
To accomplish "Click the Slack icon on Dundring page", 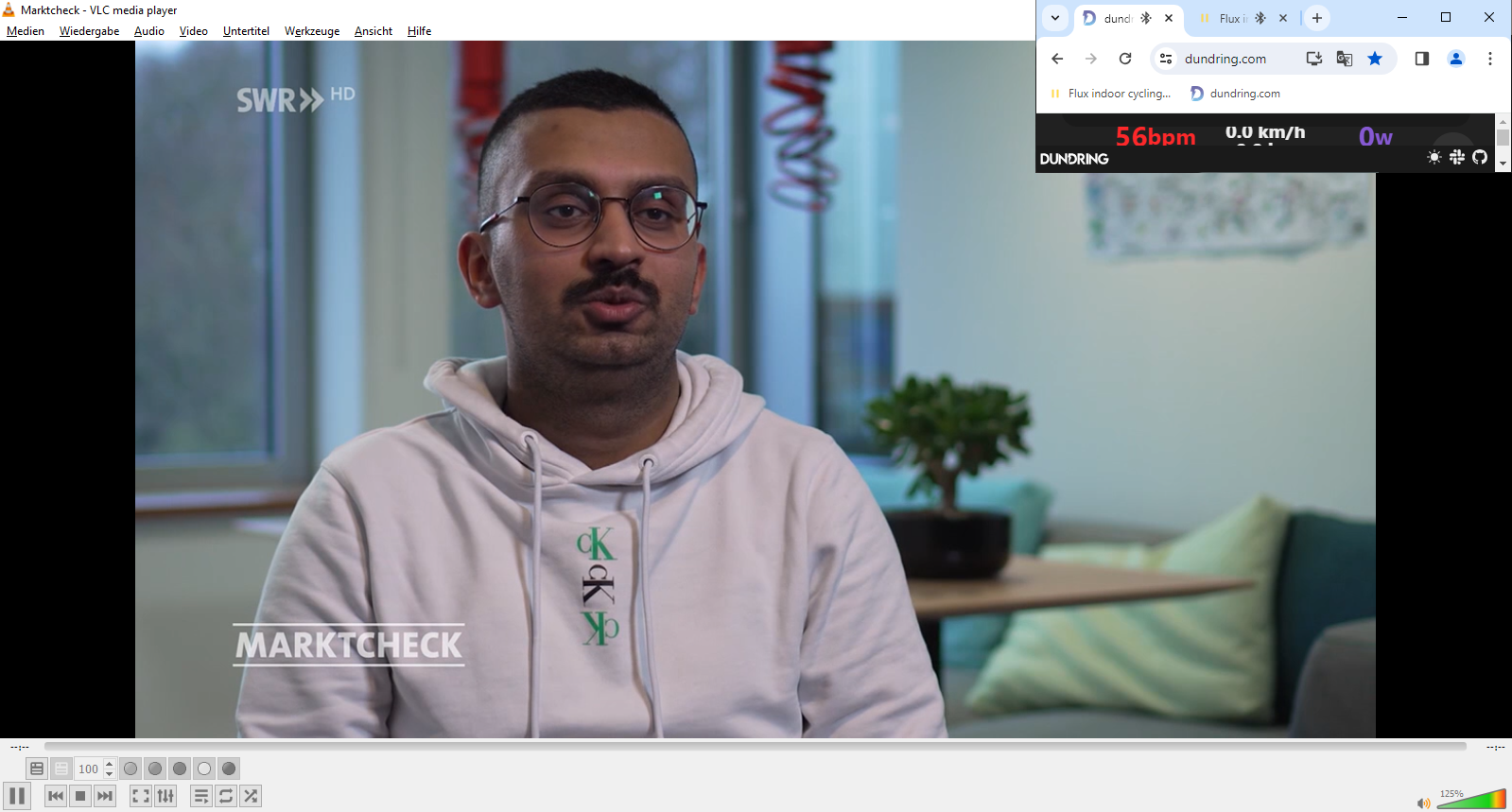I will (x=1457, y=157).
